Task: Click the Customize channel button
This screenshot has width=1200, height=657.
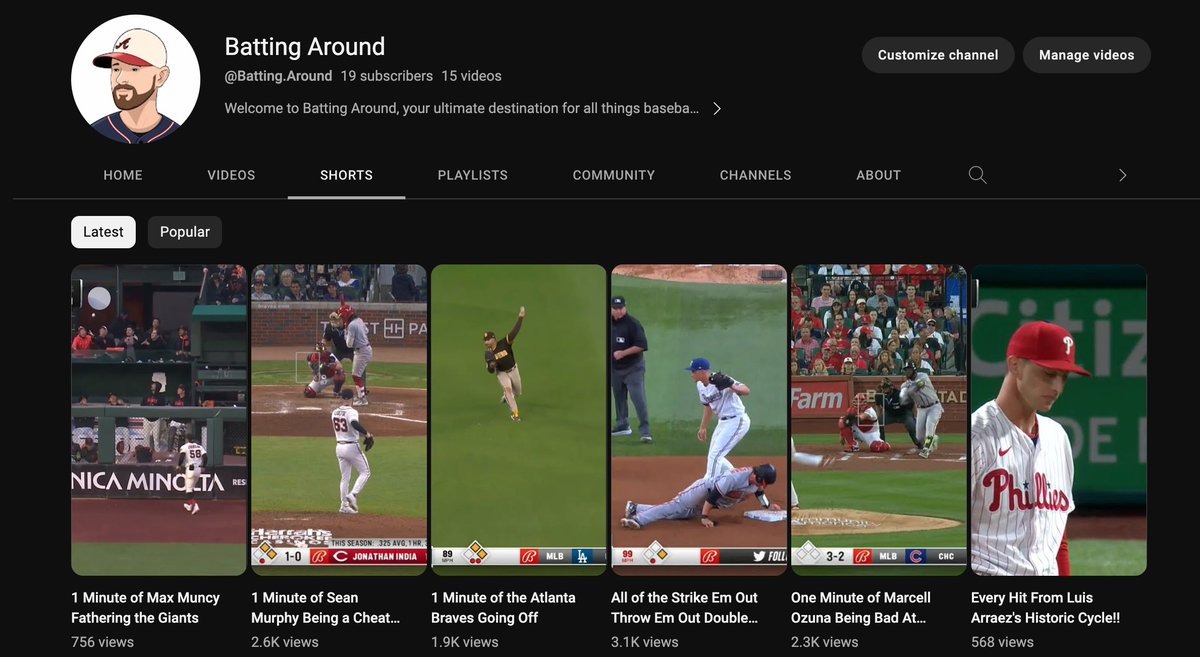Action: (937, 55)
